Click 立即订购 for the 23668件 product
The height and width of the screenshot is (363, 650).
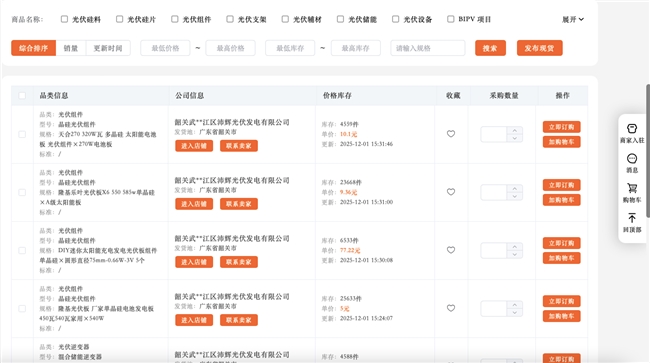coord(562,185)
